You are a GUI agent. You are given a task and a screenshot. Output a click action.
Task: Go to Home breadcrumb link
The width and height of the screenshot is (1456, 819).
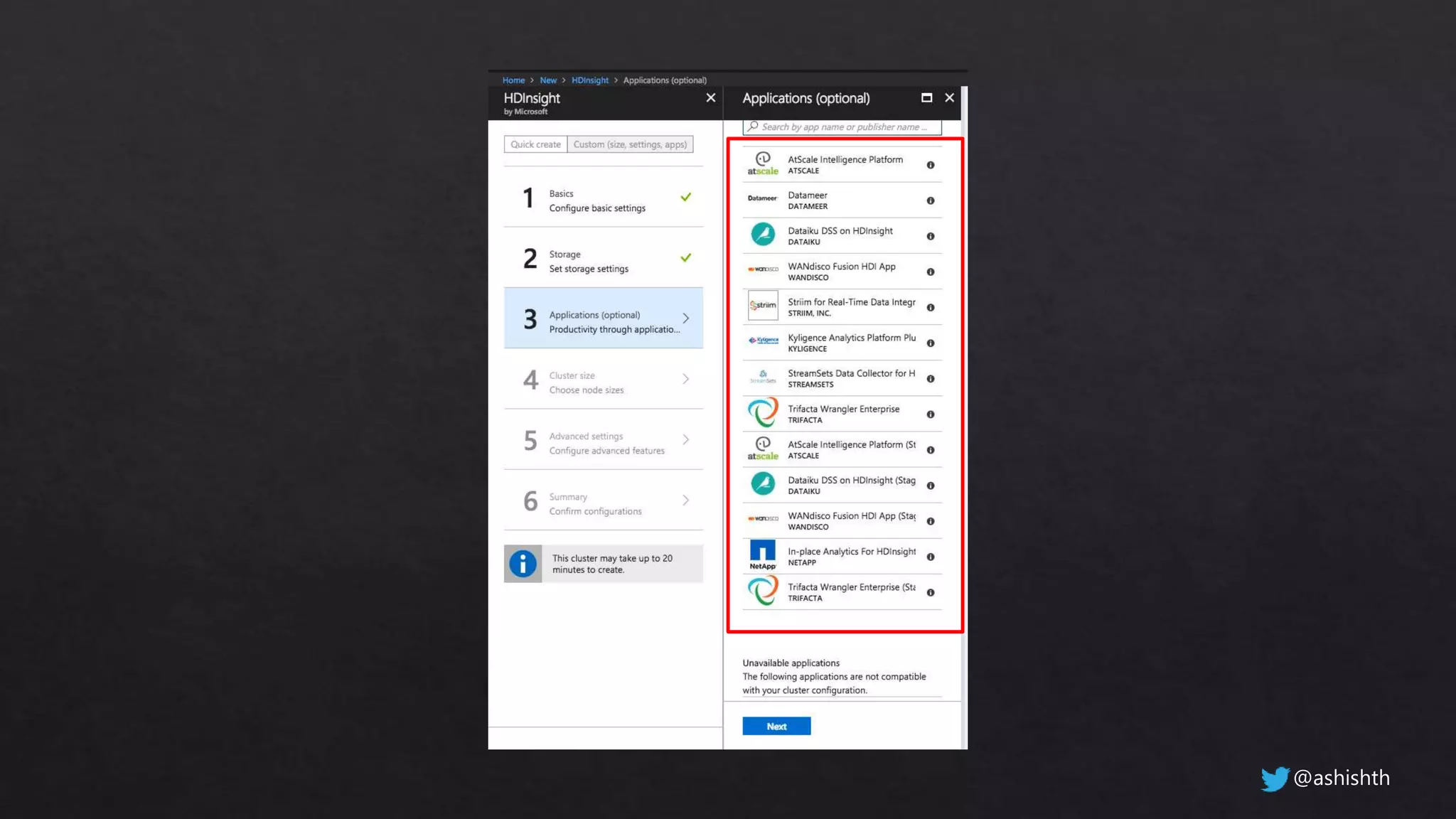pos(513,80)
